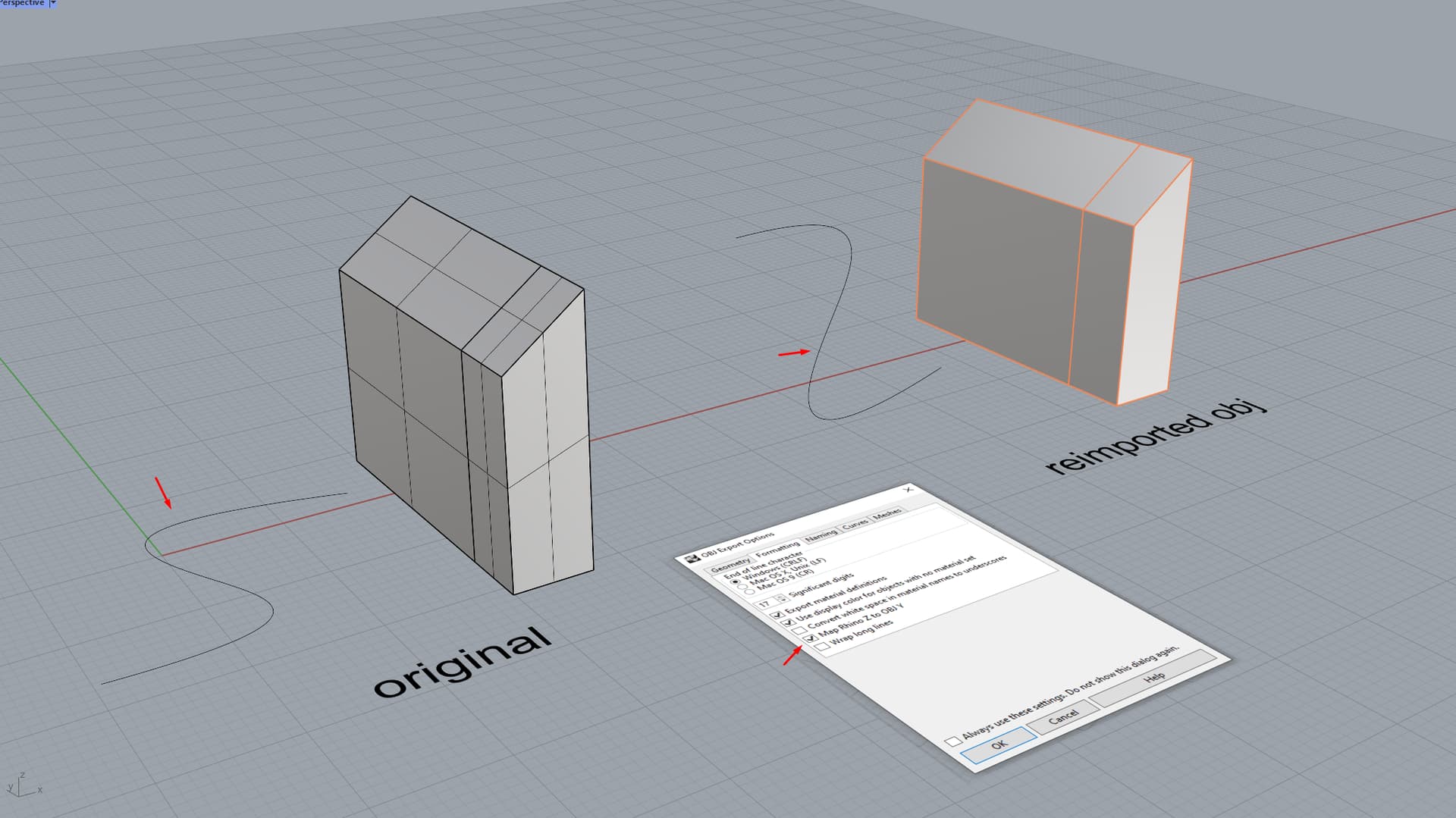Select Mac OS X, Unix (LF) radio button
Screen dimensions: 1456x818
coord(743,588)
